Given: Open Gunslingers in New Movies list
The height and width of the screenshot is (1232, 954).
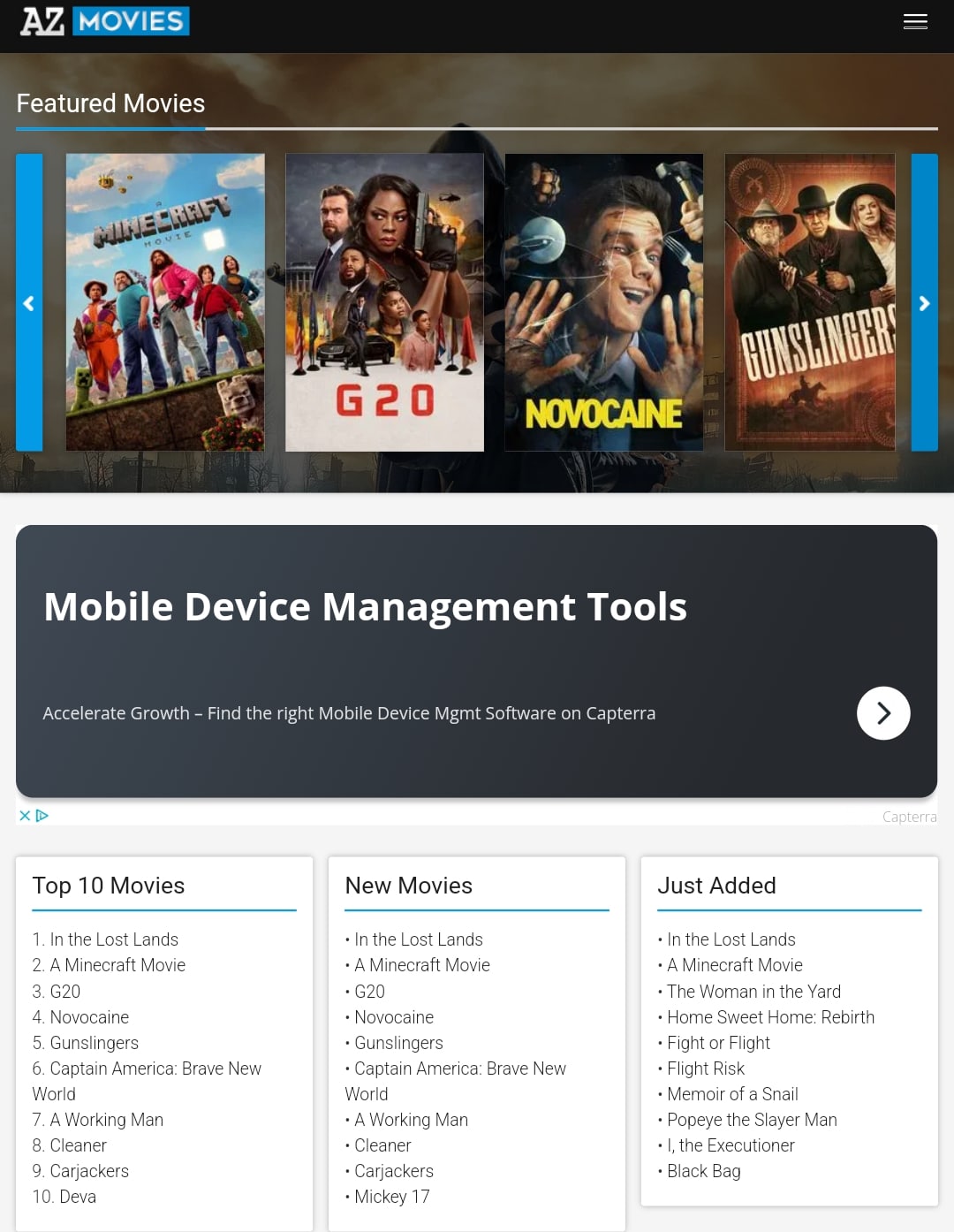Looking at the screenshot, I should coord(399,1043).
